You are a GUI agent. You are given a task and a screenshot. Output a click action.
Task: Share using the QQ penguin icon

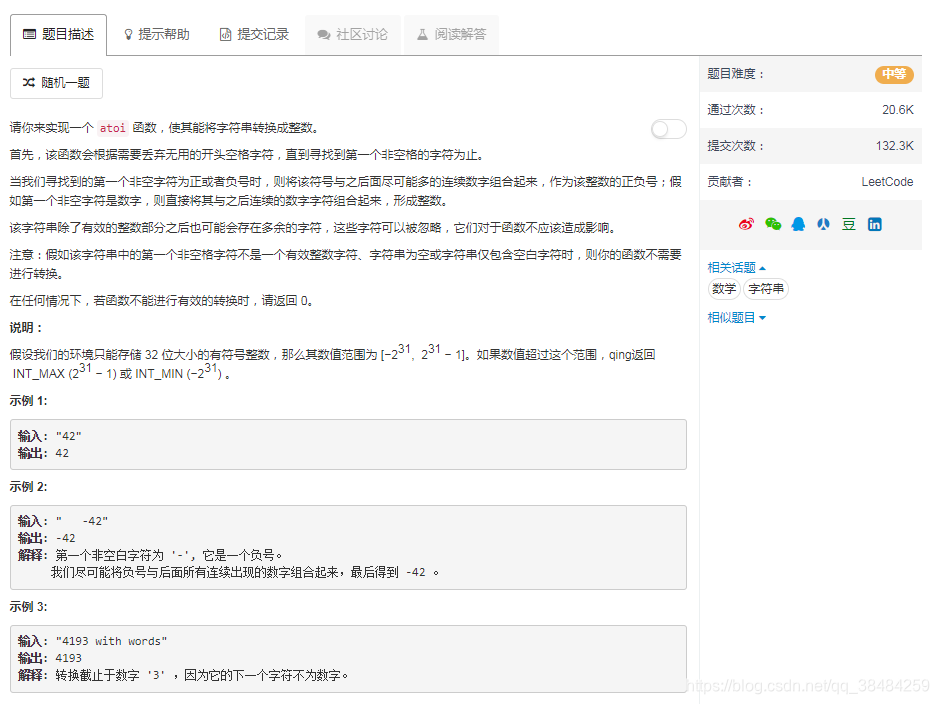click(798, 224)
